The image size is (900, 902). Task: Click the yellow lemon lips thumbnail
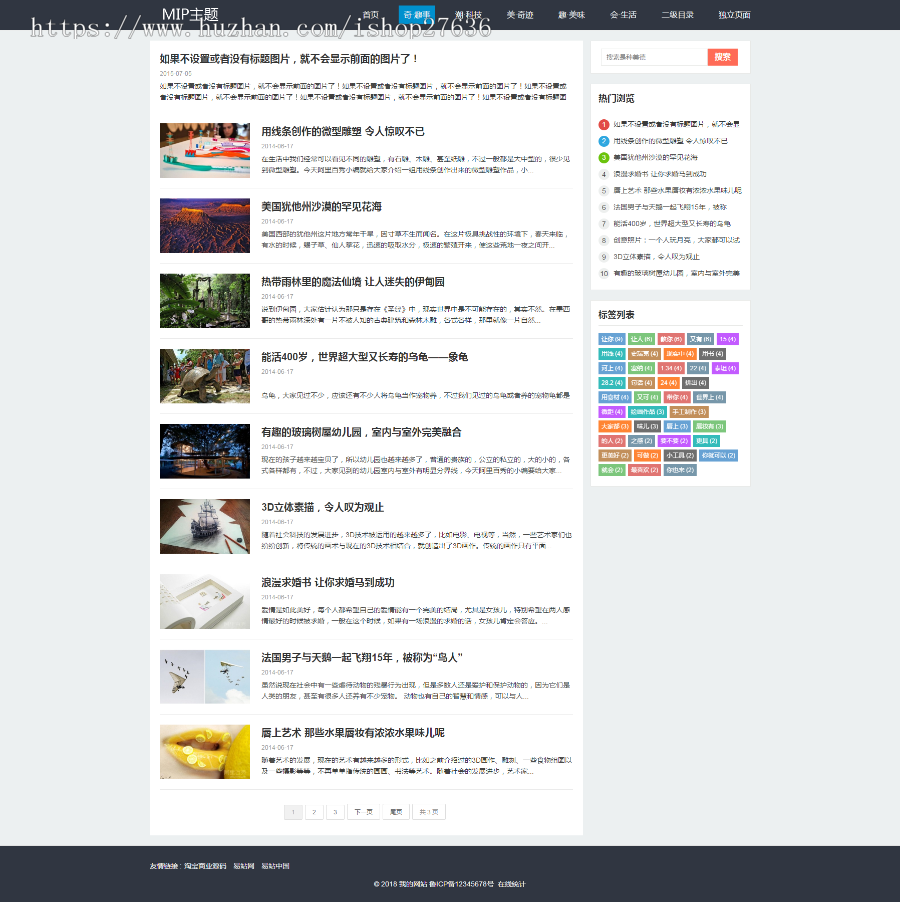[x=205, y=752]
